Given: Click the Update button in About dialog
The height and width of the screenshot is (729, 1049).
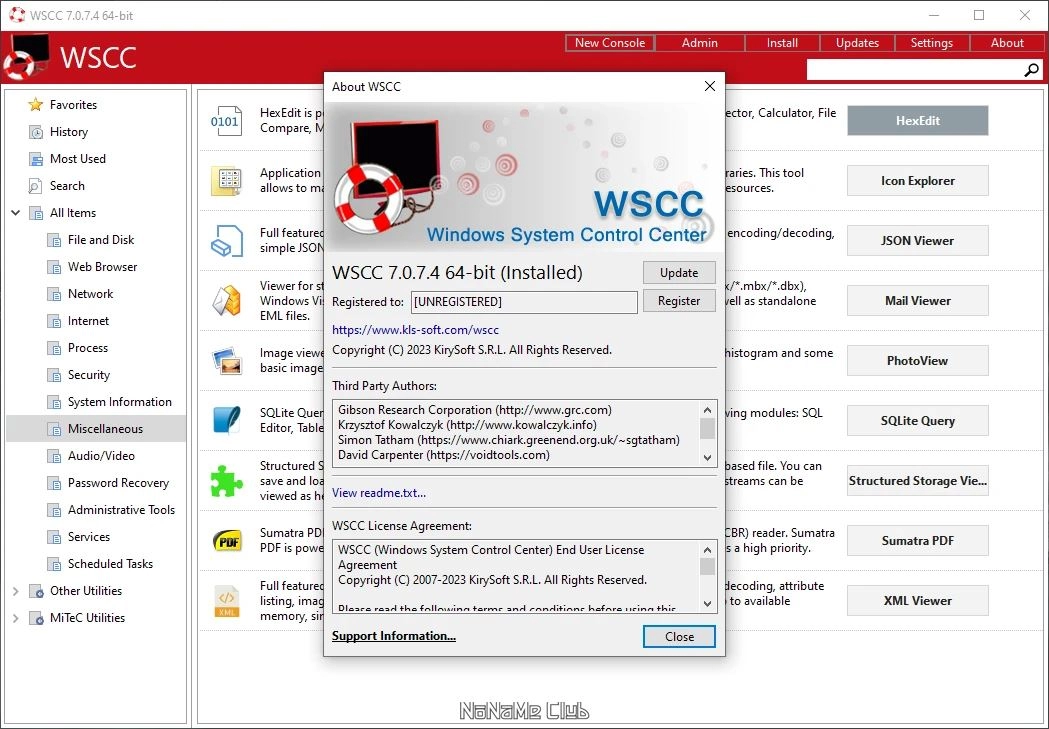Looking at the screenshot, I should point(679,273).
